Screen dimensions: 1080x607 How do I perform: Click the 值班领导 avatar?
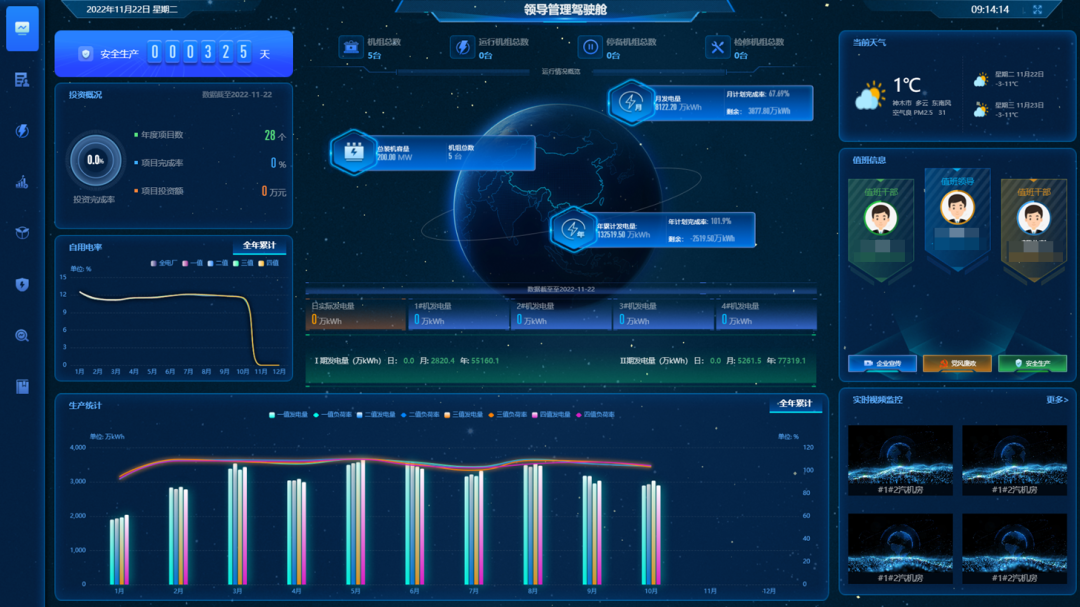coord(957,207)
